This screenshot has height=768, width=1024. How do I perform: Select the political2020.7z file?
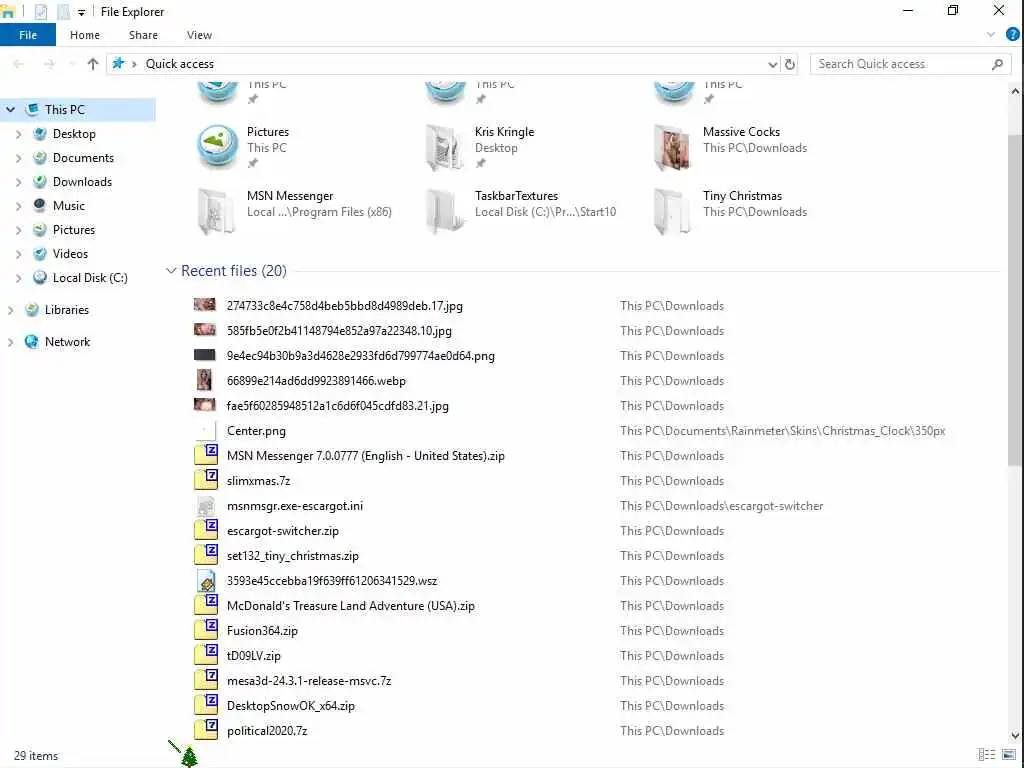pos(267,731)
